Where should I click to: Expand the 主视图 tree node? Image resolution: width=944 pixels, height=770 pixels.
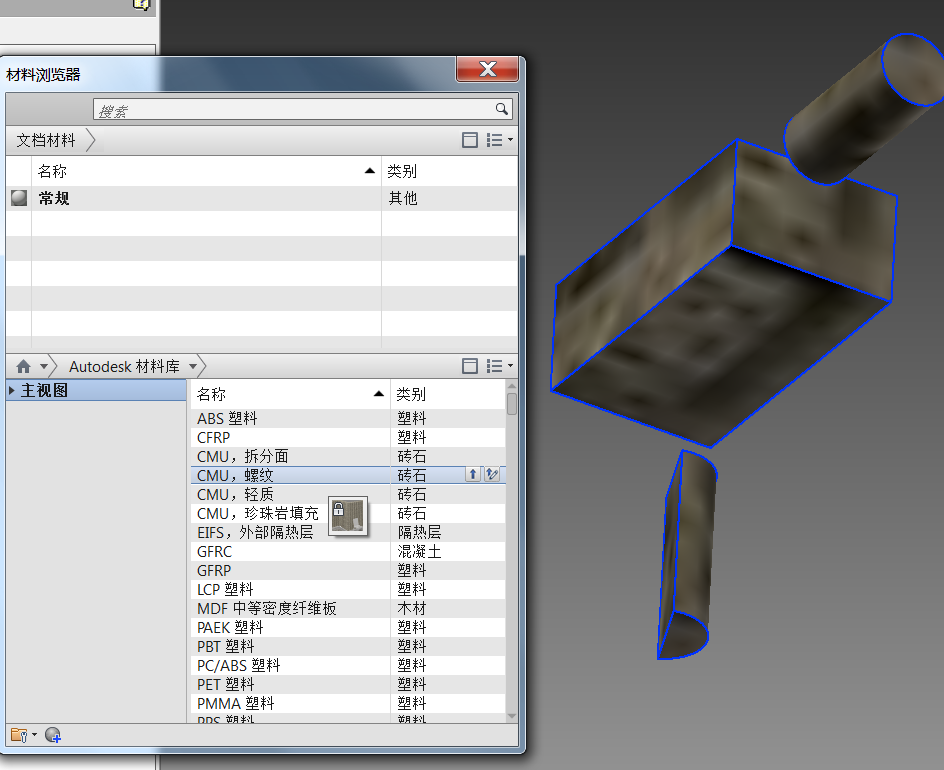tap(12, 391)
